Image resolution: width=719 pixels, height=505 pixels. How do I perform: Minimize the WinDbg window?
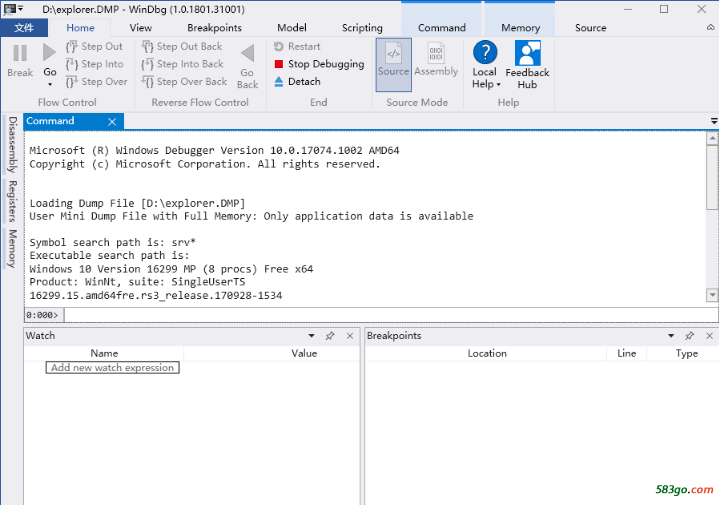tap(628, 9)
